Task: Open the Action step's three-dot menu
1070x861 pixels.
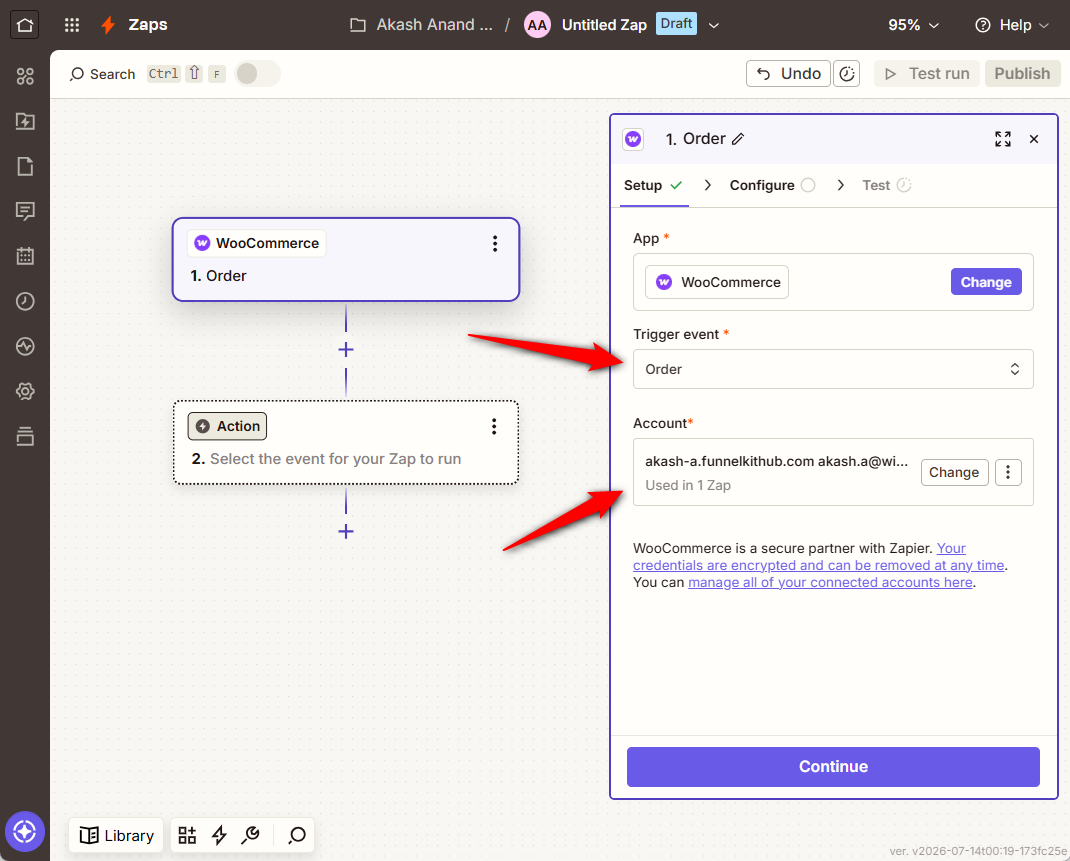Action: pyautogui.click(x=494, y=426)
